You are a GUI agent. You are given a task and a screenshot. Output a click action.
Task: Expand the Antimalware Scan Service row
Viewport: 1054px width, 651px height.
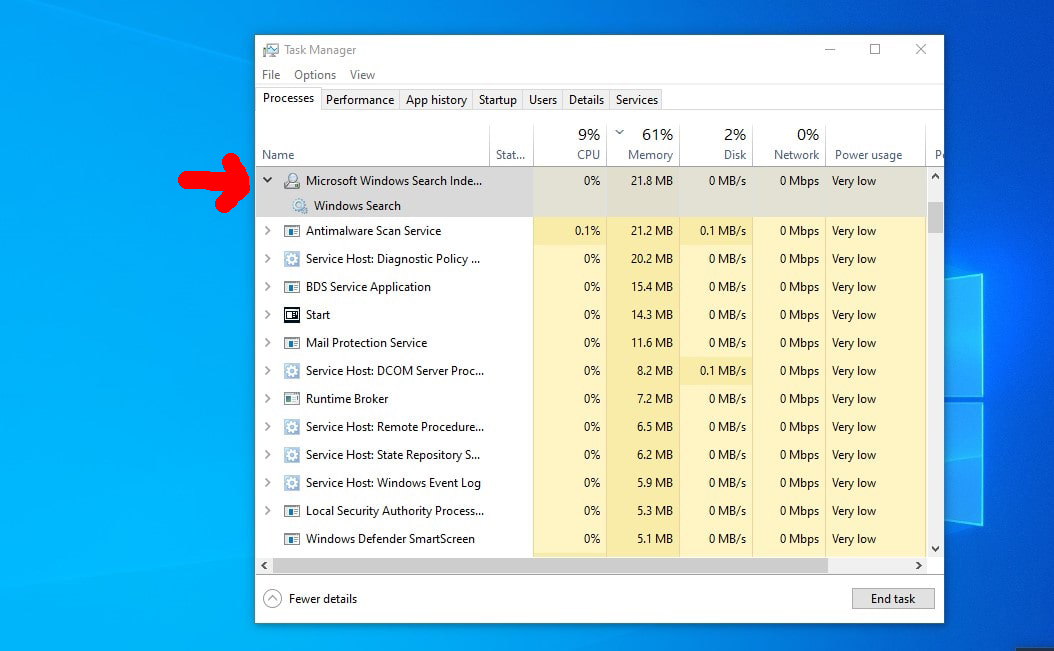click(268, 231)
